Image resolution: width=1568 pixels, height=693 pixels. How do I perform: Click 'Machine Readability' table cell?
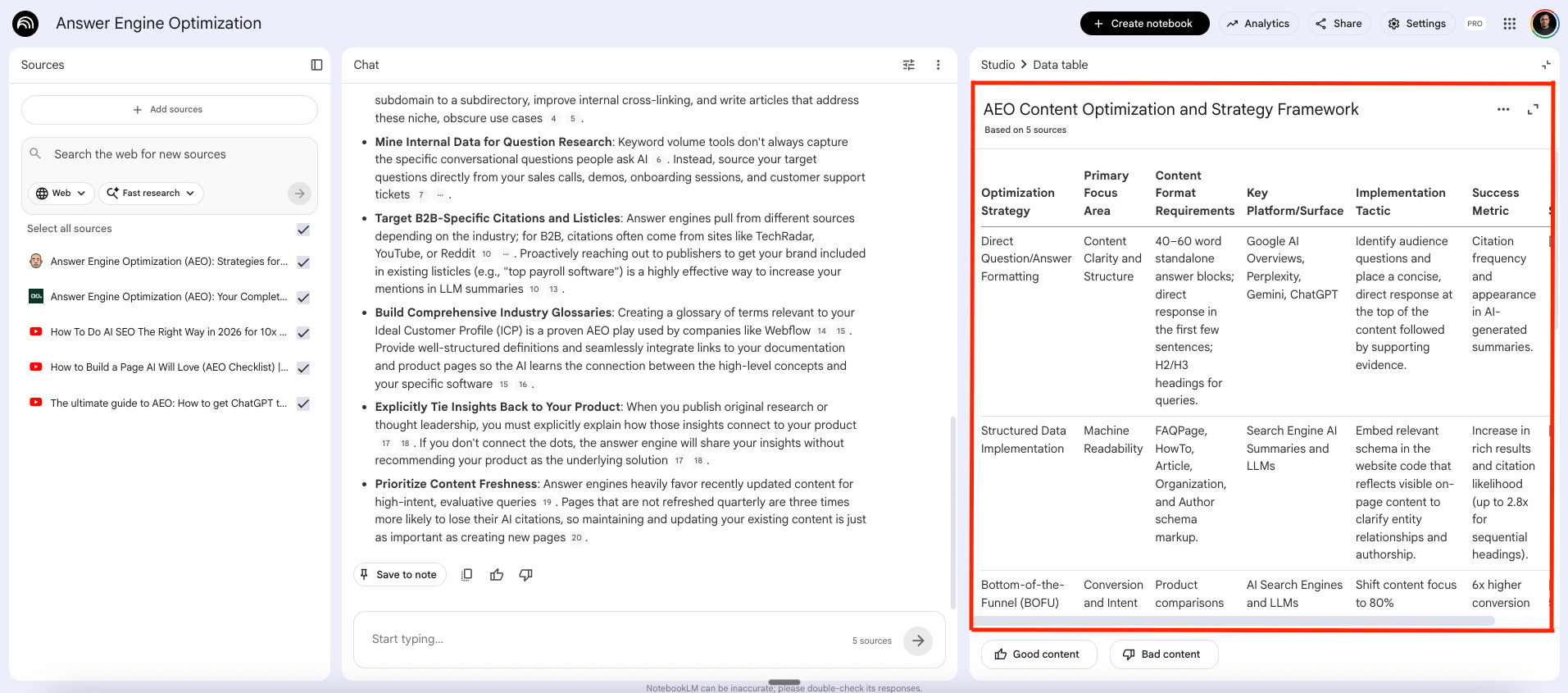pyautogui.click(x=1112, y=440)
